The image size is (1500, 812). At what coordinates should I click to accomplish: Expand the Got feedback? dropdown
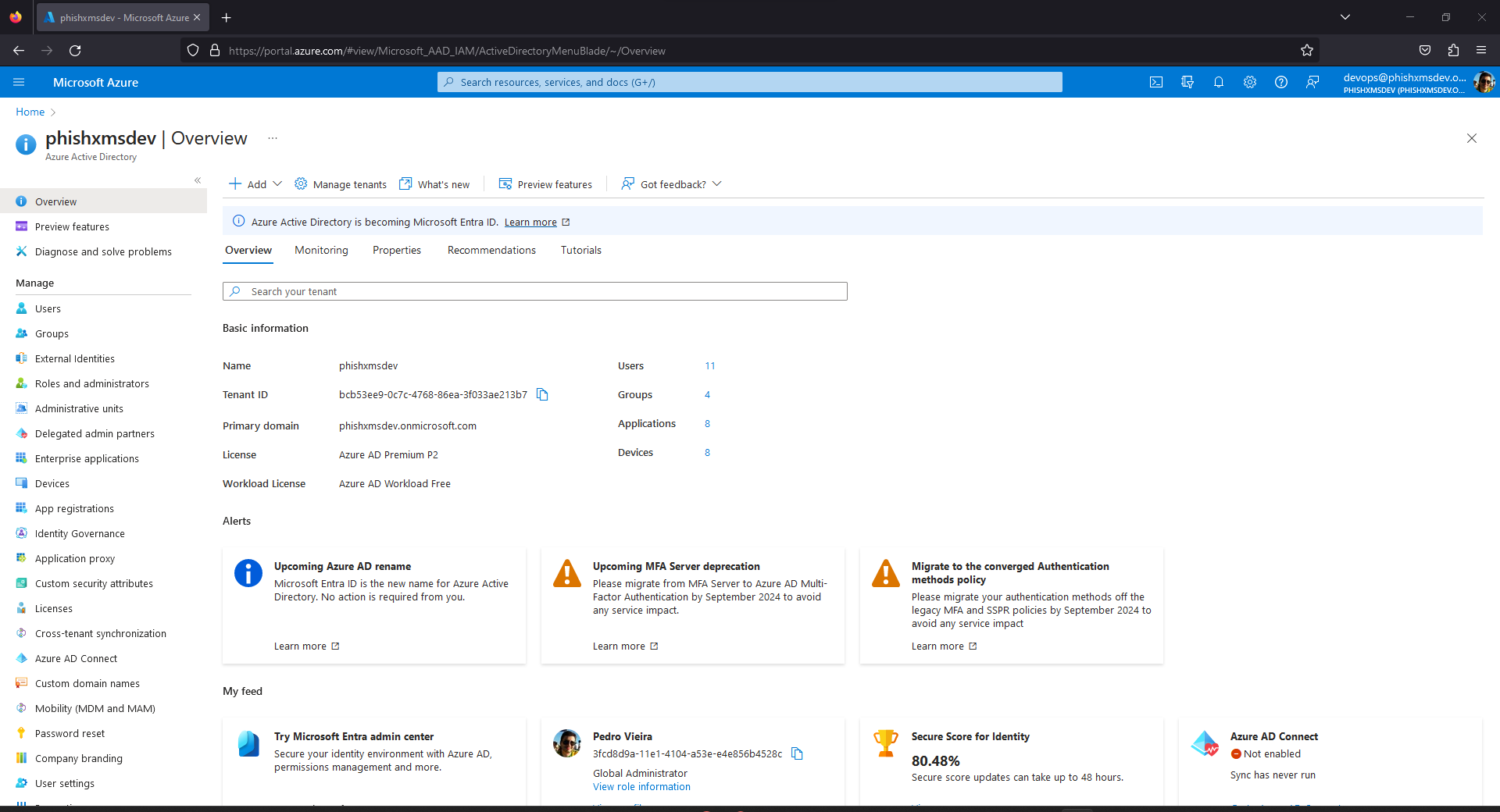[x=671, y=184]
